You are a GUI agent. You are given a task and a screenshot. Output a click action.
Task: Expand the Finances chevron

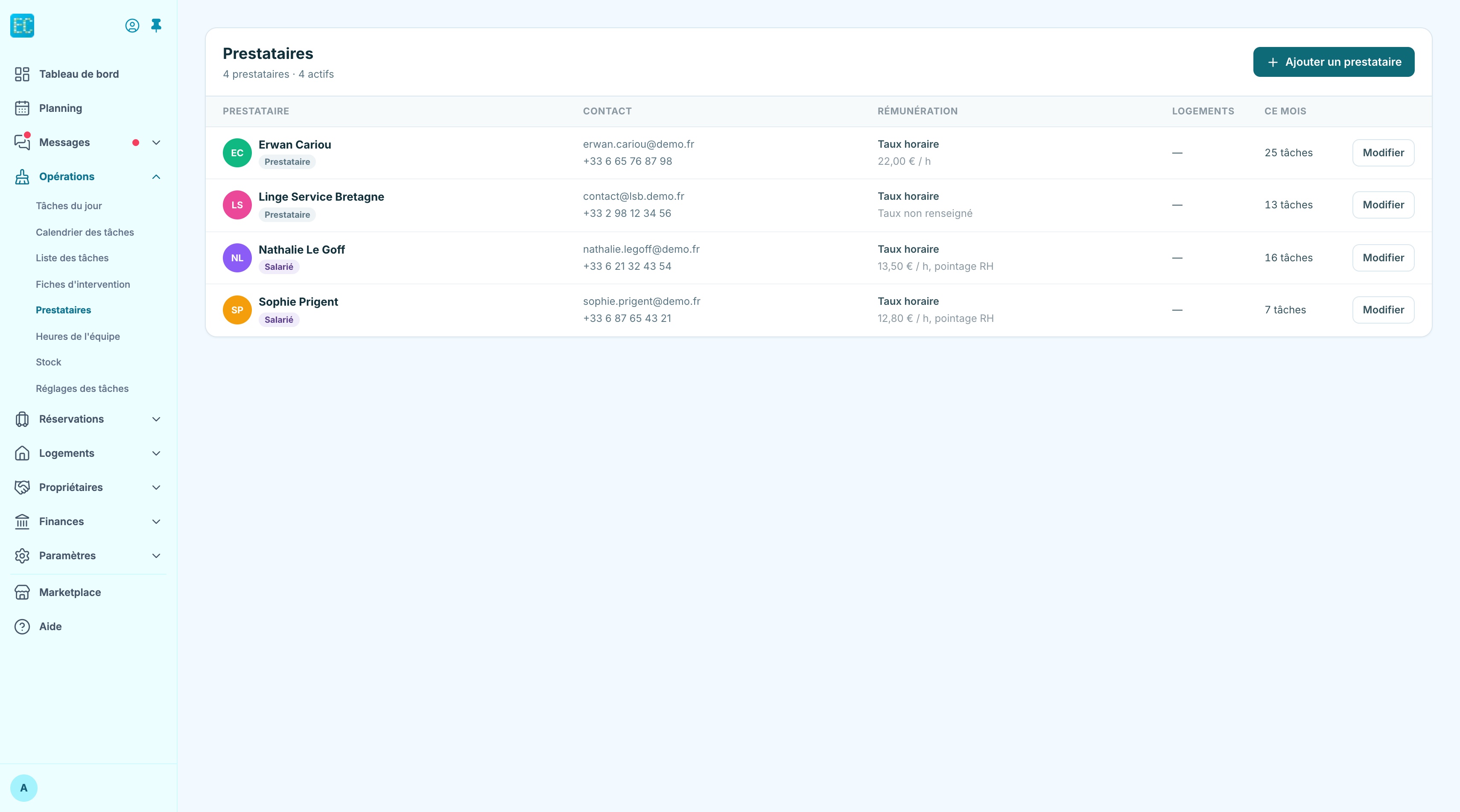(x=156, y=521)
